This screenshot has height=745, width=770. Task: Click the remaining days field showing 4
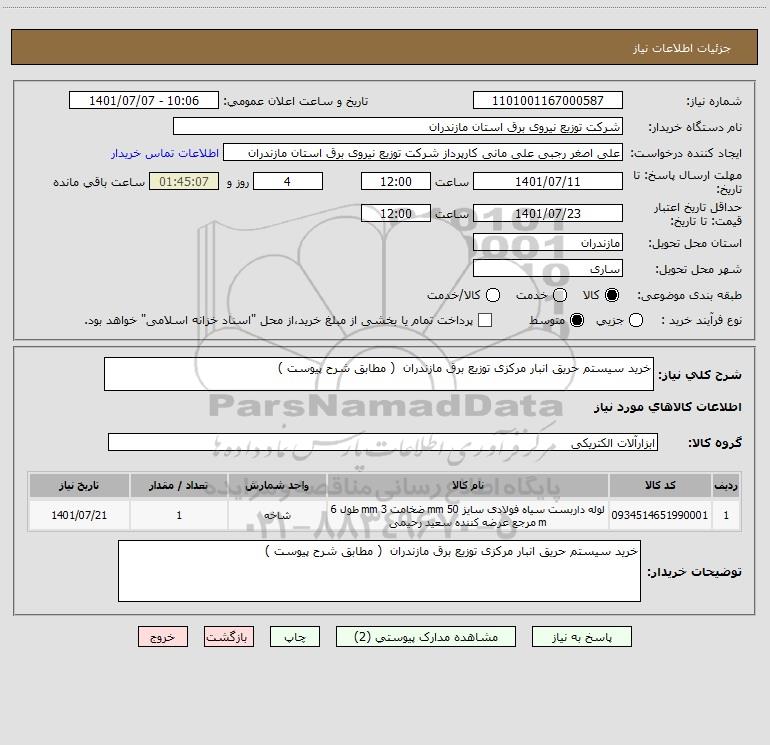(x=288, y=181)
